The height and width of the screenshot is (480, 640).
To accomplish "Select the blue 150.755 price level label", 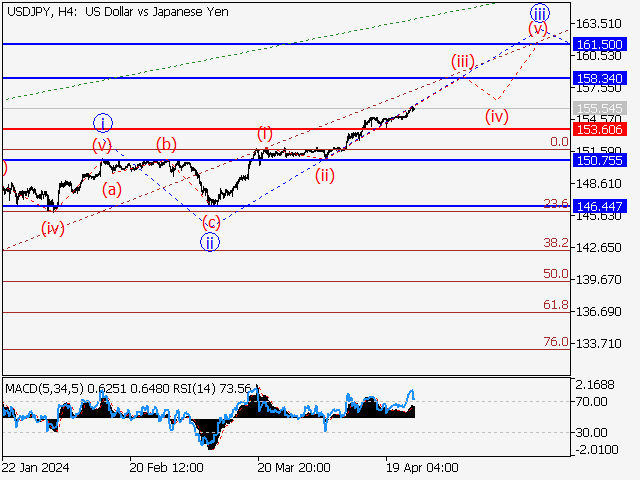I will tap(599, 160).
